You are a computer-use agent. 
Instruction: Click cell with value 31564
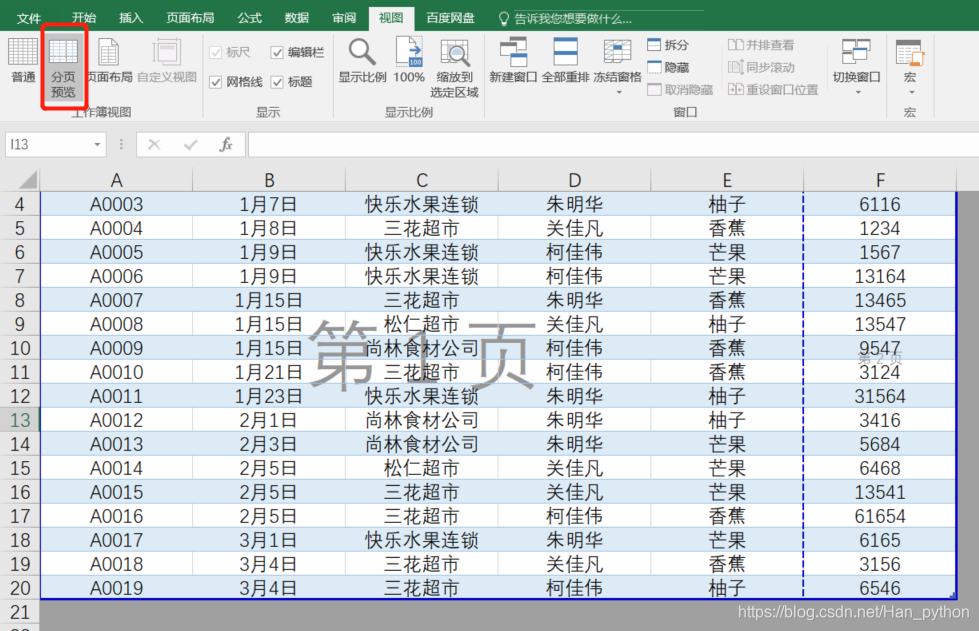point(880,396)
